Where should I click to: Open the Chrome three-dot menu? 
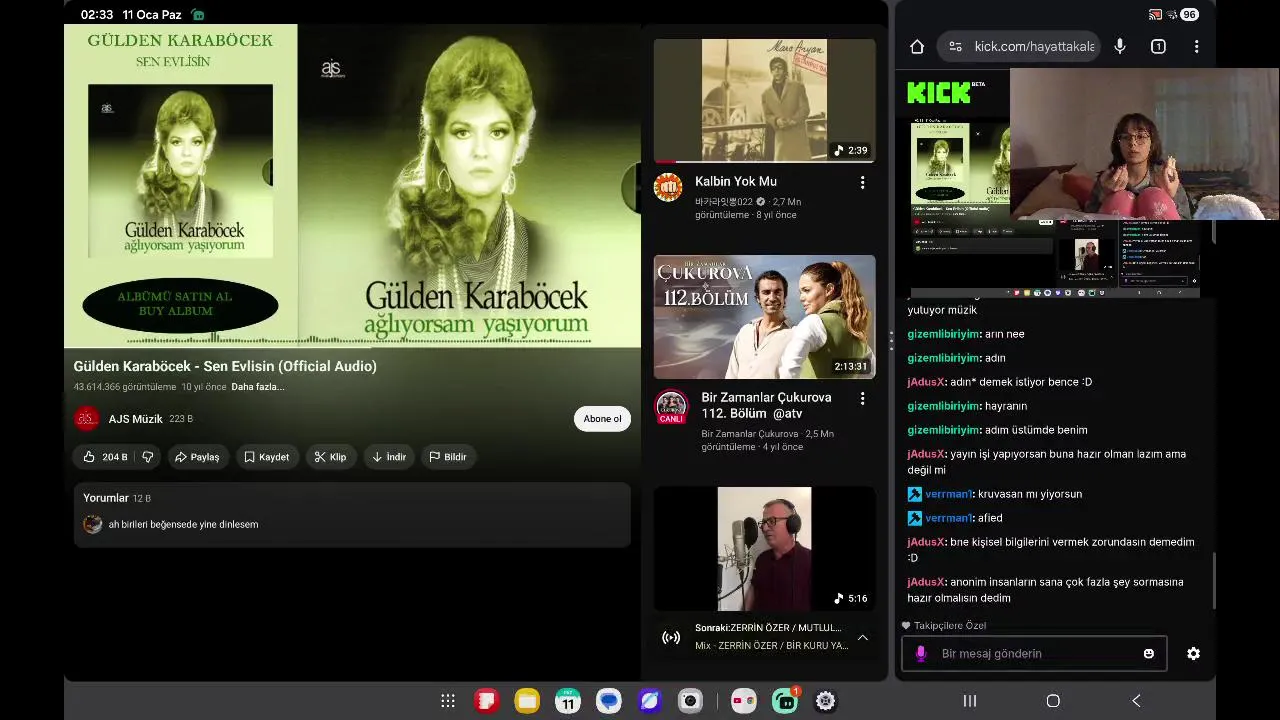[1196, 46]
